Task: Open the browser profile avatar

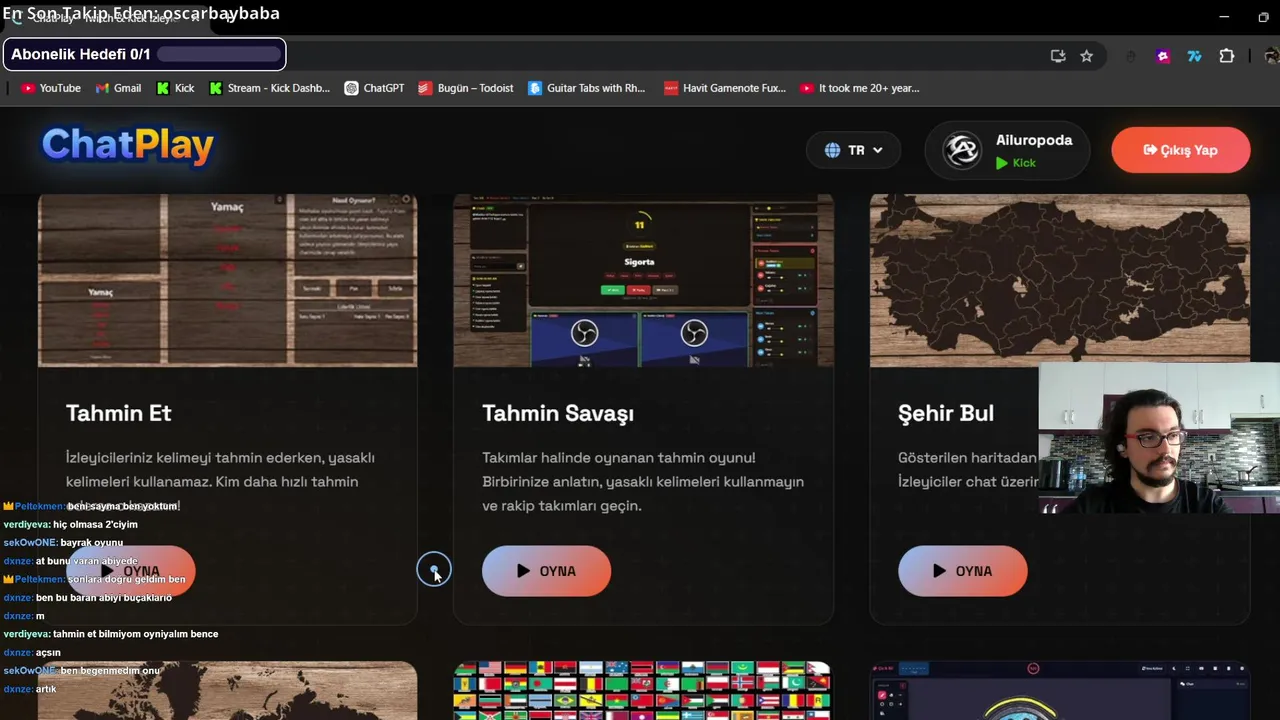Action: [1270, 56]
